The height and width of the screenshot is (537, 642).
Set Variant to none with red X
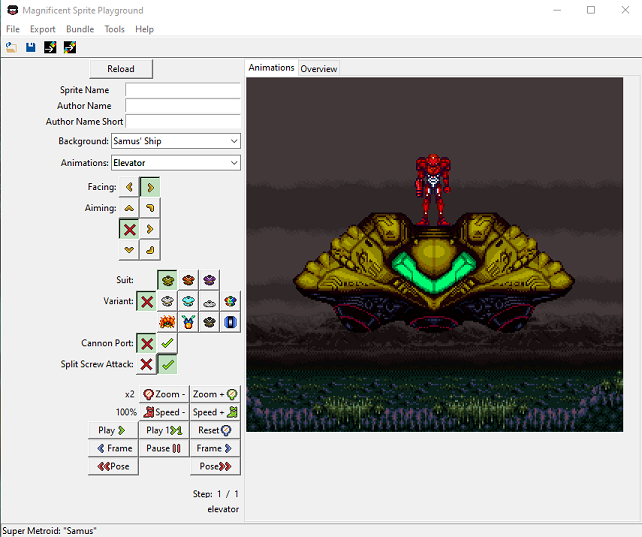pos(146,301)
